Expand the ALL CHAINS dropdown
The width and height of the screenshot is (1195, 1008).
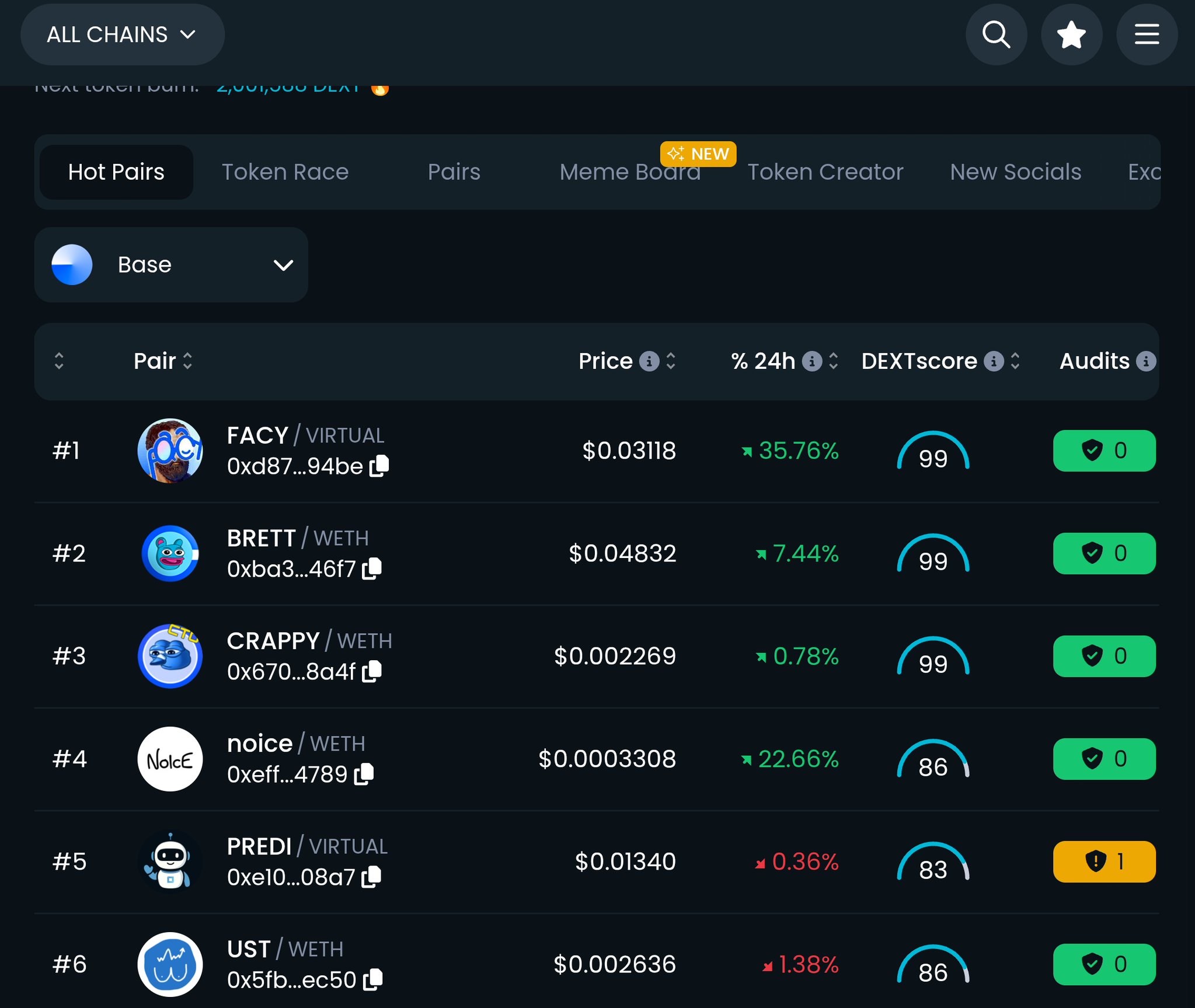(x=122, y=34)
